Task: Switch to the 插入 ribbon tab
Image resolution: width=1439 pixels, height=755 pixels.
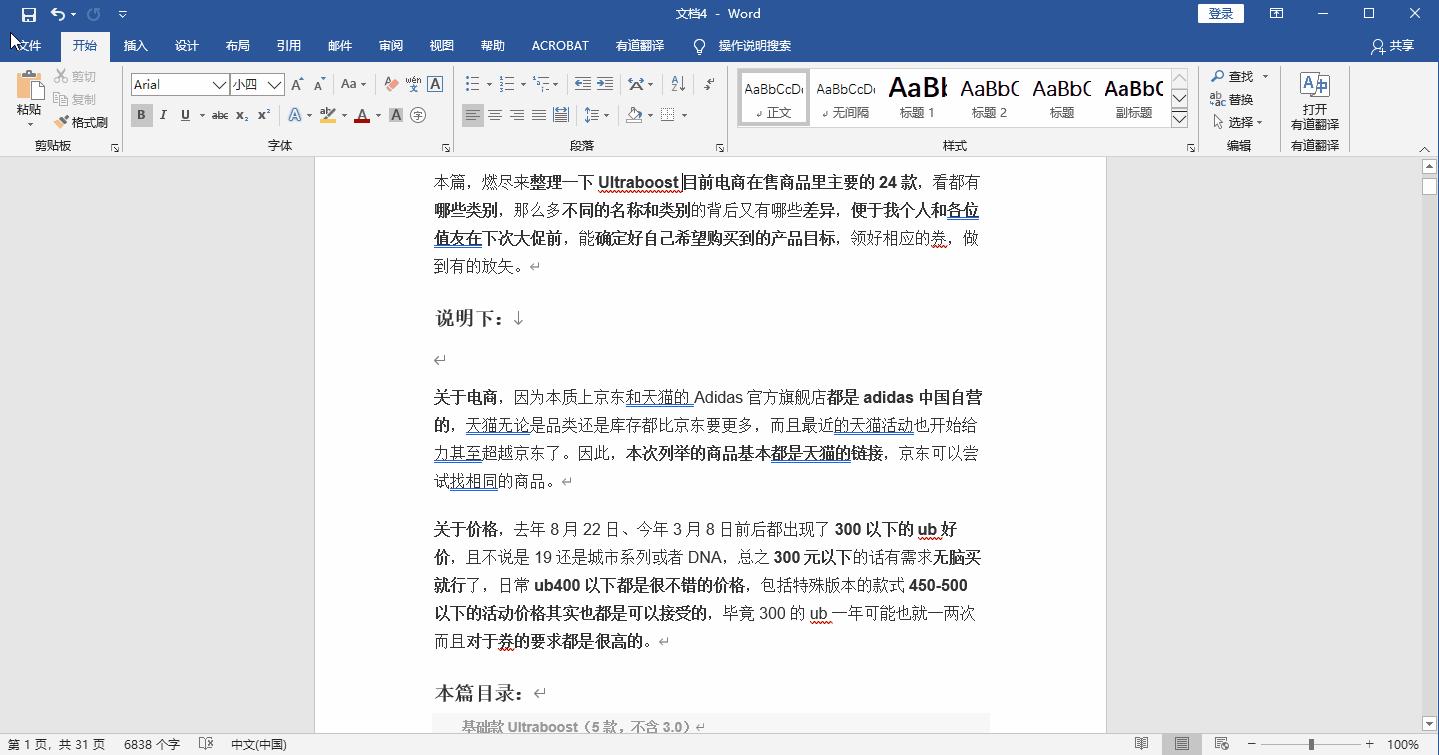Action: point(135,45)
